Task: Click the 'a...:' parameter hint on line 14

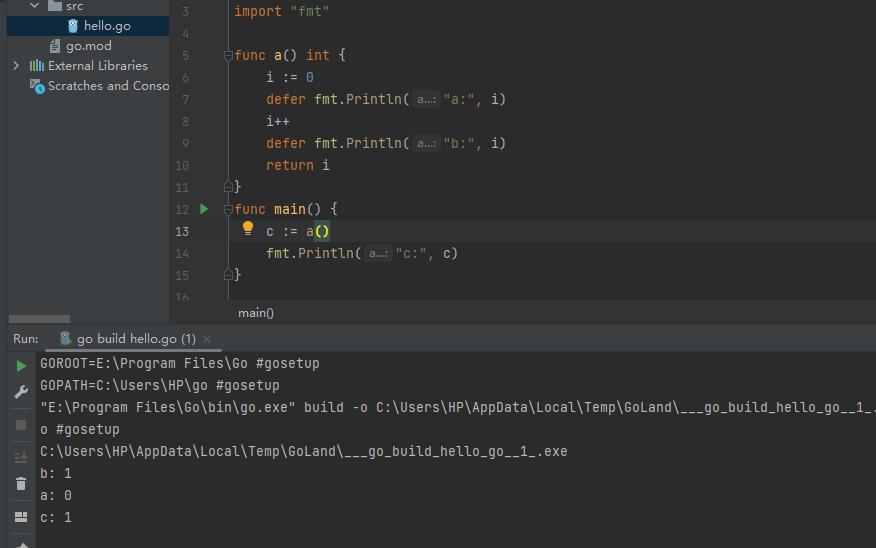Action: pyautogui.click(x=378, y=254)
